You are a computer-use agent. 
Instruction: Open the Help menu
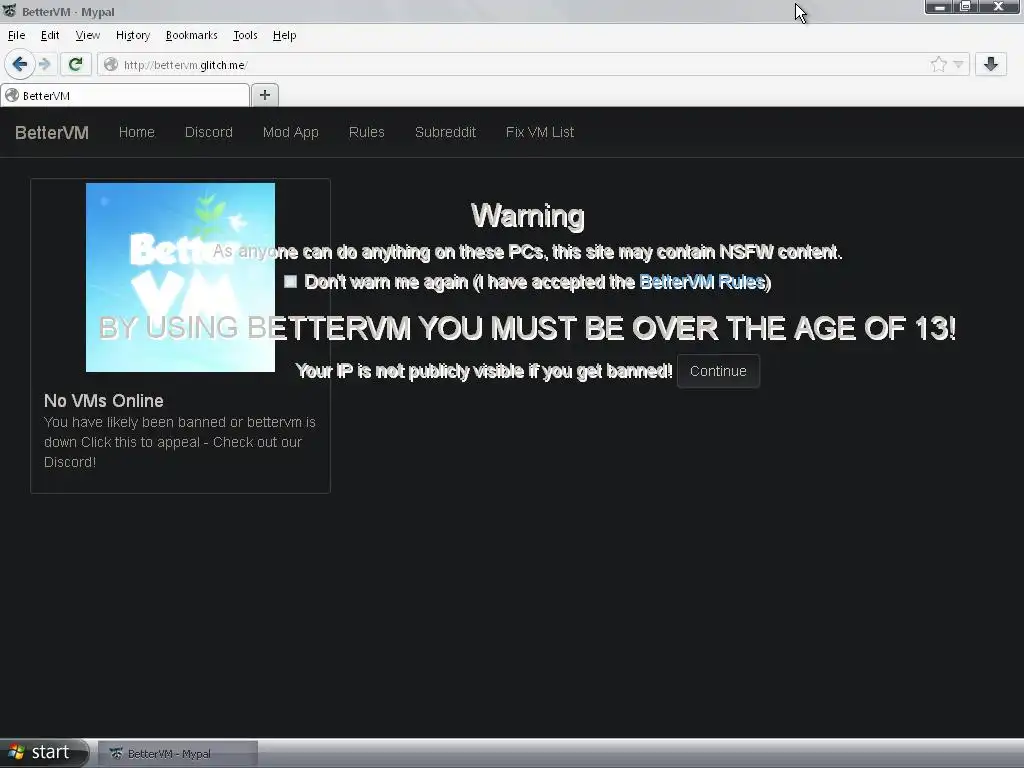pos(284,35)
